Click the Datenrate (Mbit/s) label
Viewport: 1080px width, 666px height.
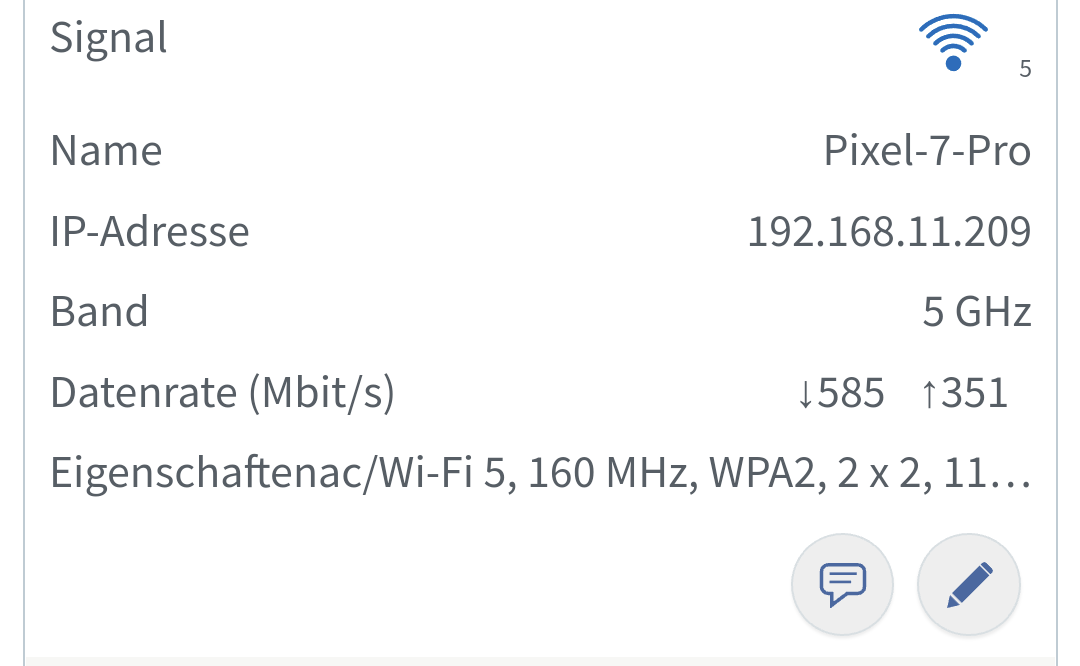(x=222, y=393)
